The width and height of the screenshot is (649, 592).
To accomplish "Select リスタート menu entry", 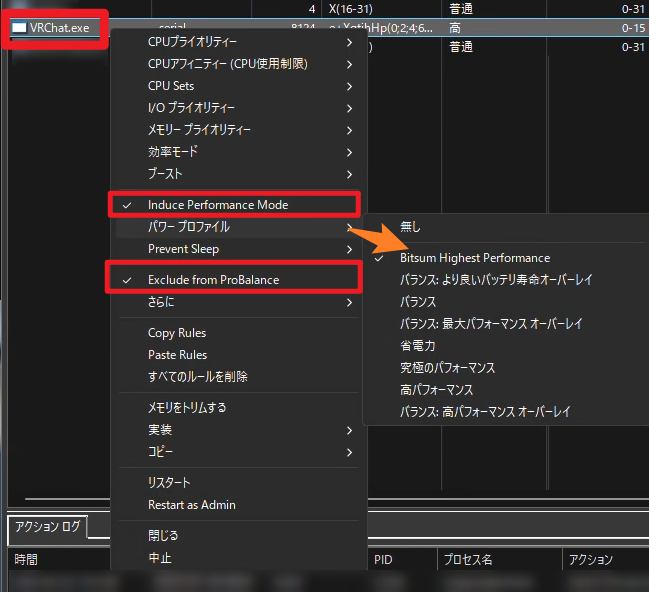I will 239,483.
